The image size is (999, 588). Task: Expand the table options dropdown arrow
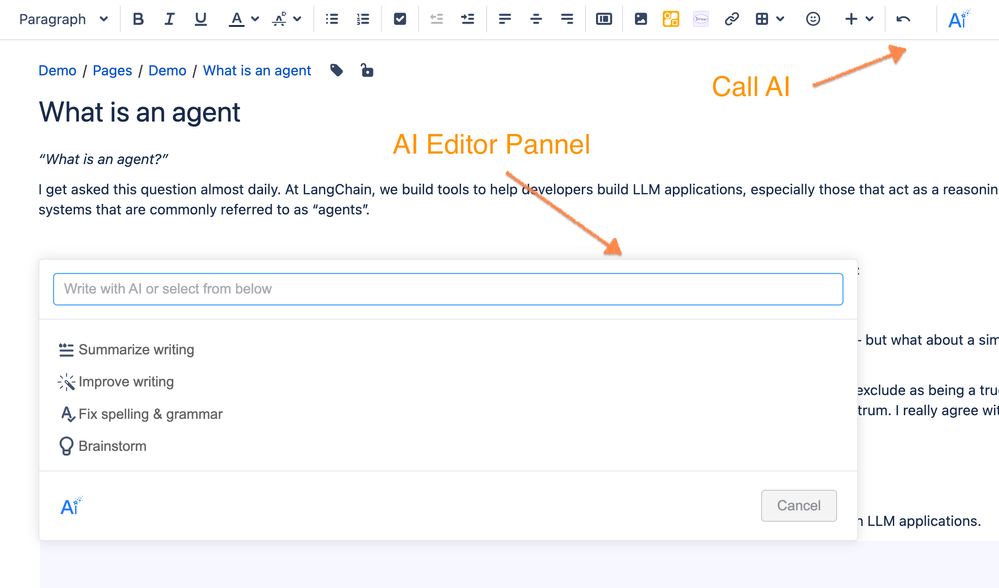tap(780, 19)
